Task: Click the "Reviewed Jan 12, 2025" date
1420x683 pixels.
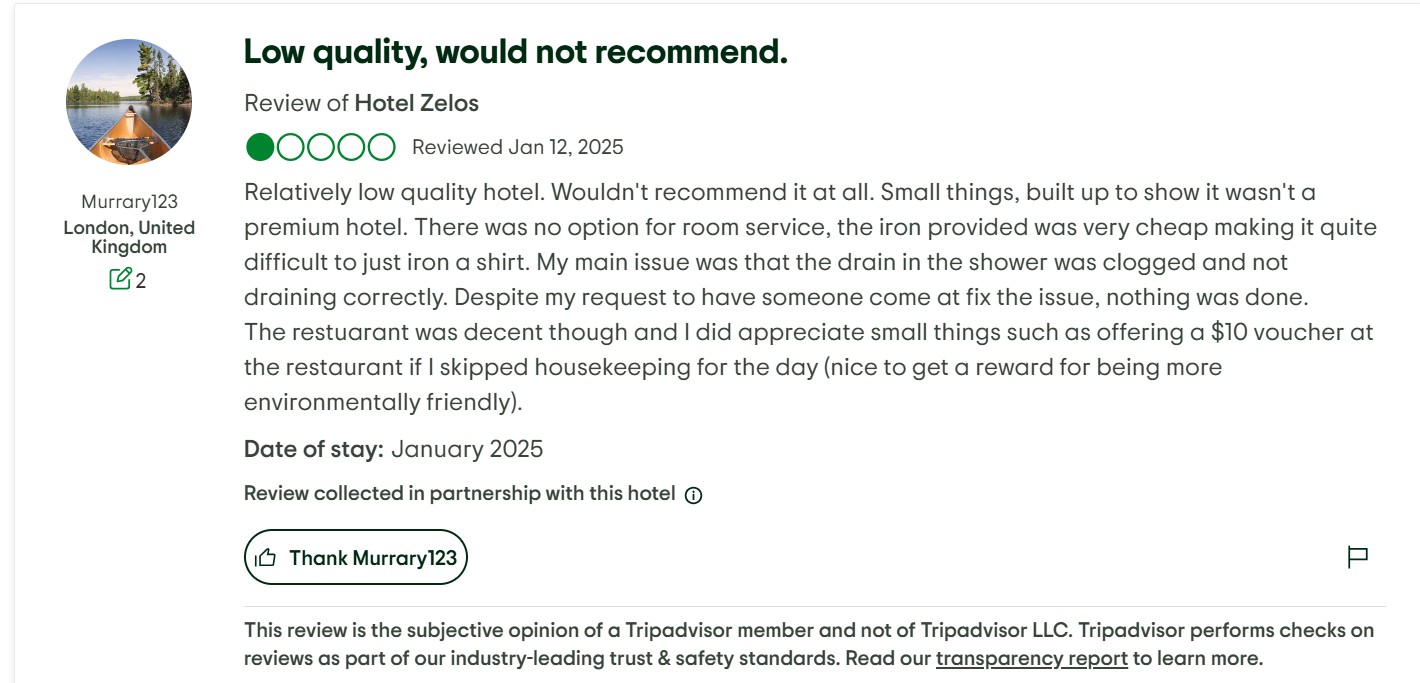Action: pyautogui.click(x=518, y=148)
